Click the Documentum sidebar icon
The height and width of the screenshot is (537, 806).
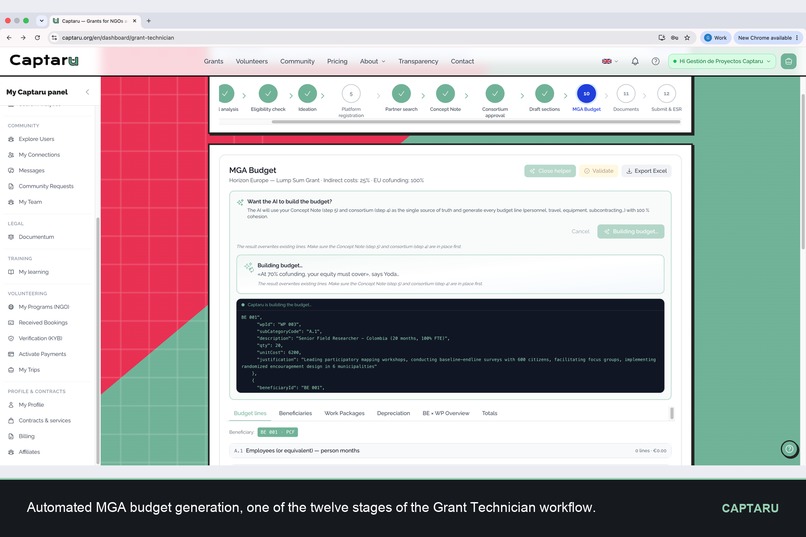[11, 237]
